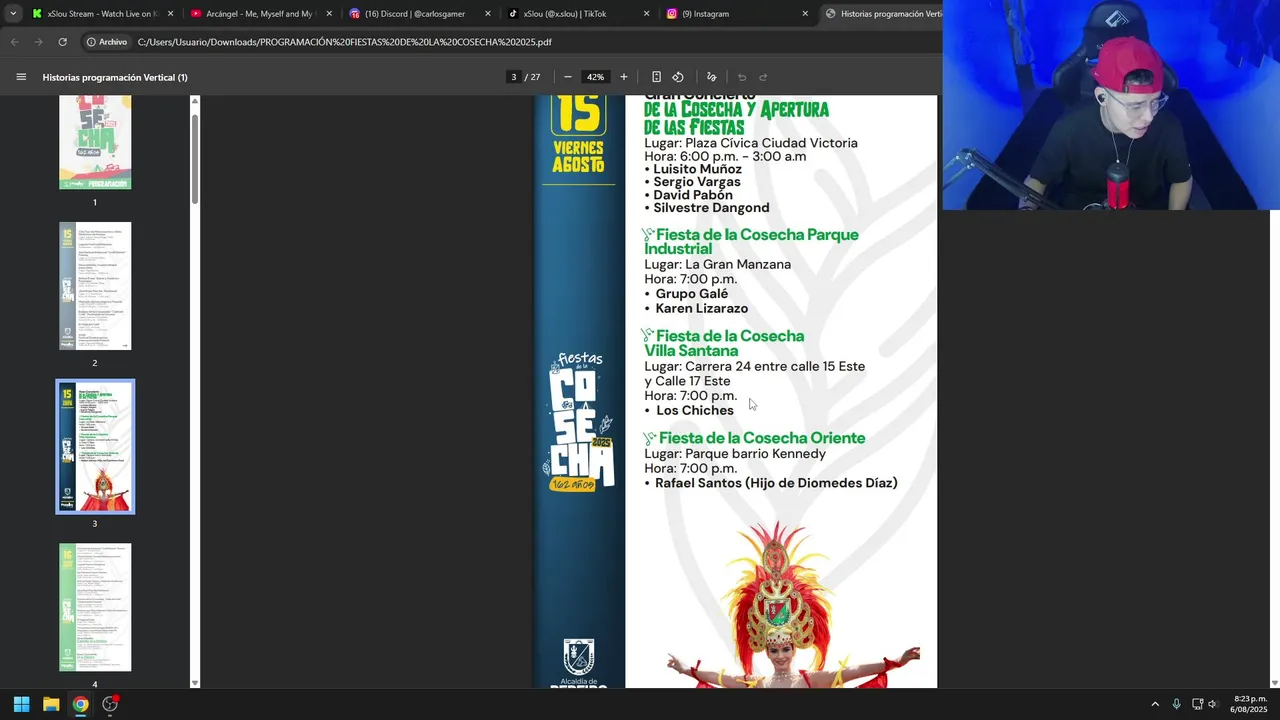This screenshot has width=1280, height=720.
Task: Open page 4 thumbnail
Action: [x=95, y=607]
